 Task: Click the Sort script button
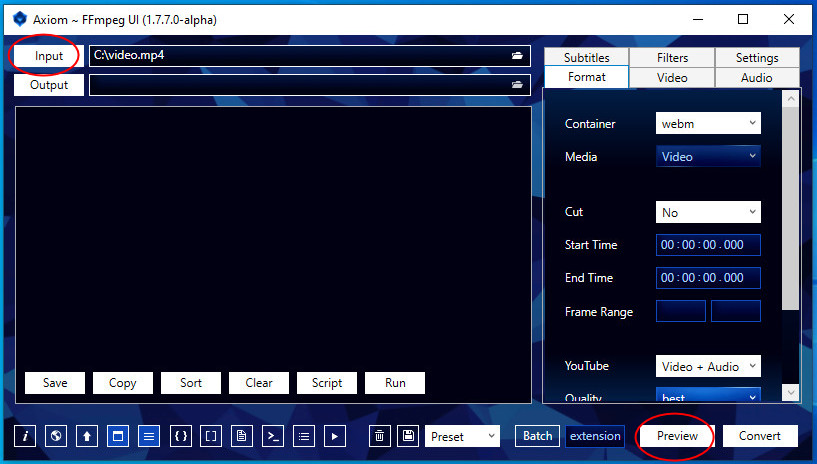pyautogui.click(x=191, y=383)
